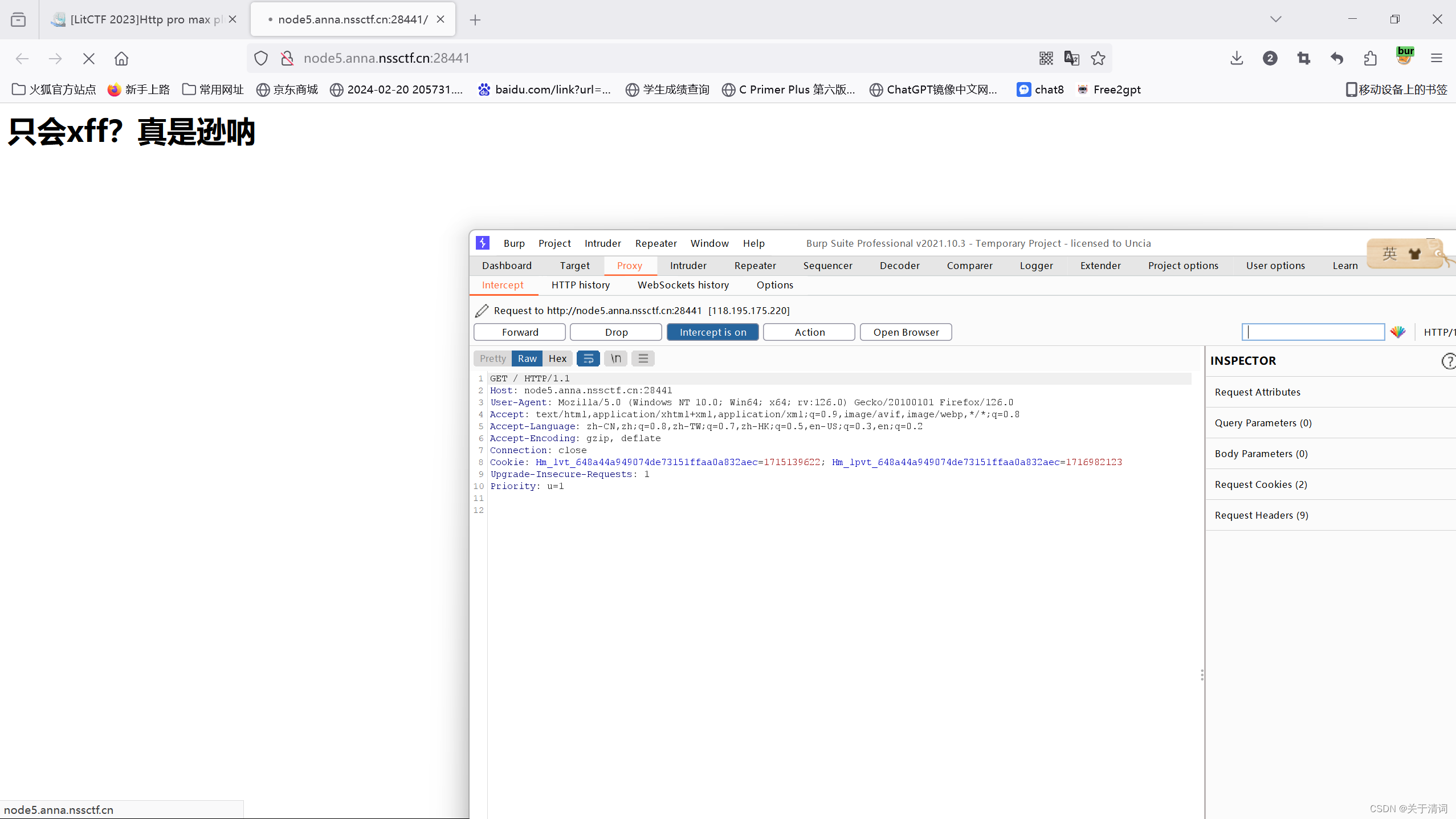1456x819 pixels.
Task: Expand the Request Headers (9) section
Action: tap(1261, 515)
